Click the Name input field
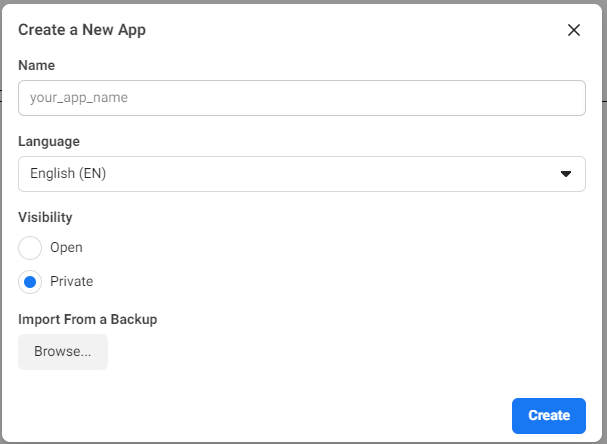Viewport: 607px width, 444px height. click(301, 98)
